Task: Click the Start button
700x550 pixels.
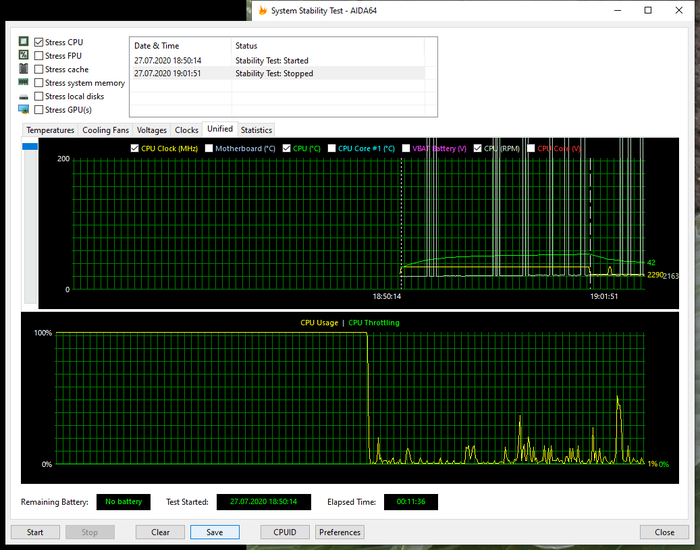Action: pyautogui.click(x=35, y=532)
